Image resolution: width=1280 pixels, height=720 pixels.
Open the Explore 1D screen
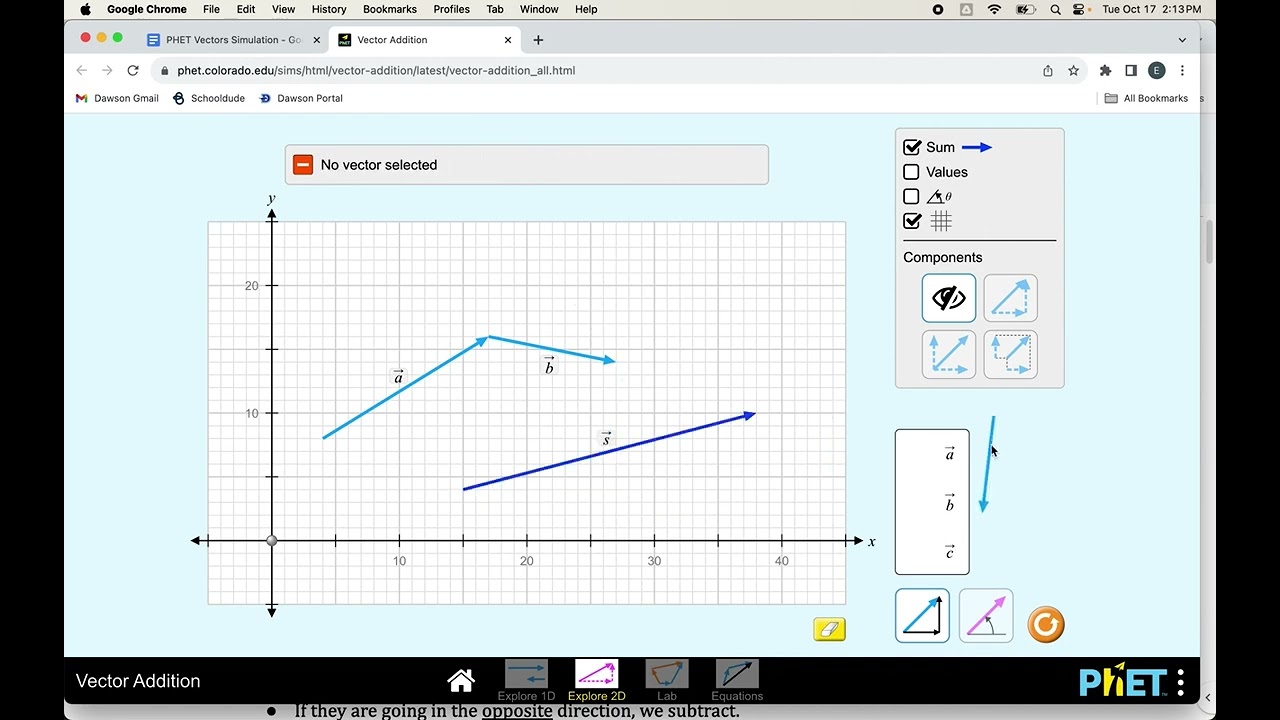[x=526, y=681]
